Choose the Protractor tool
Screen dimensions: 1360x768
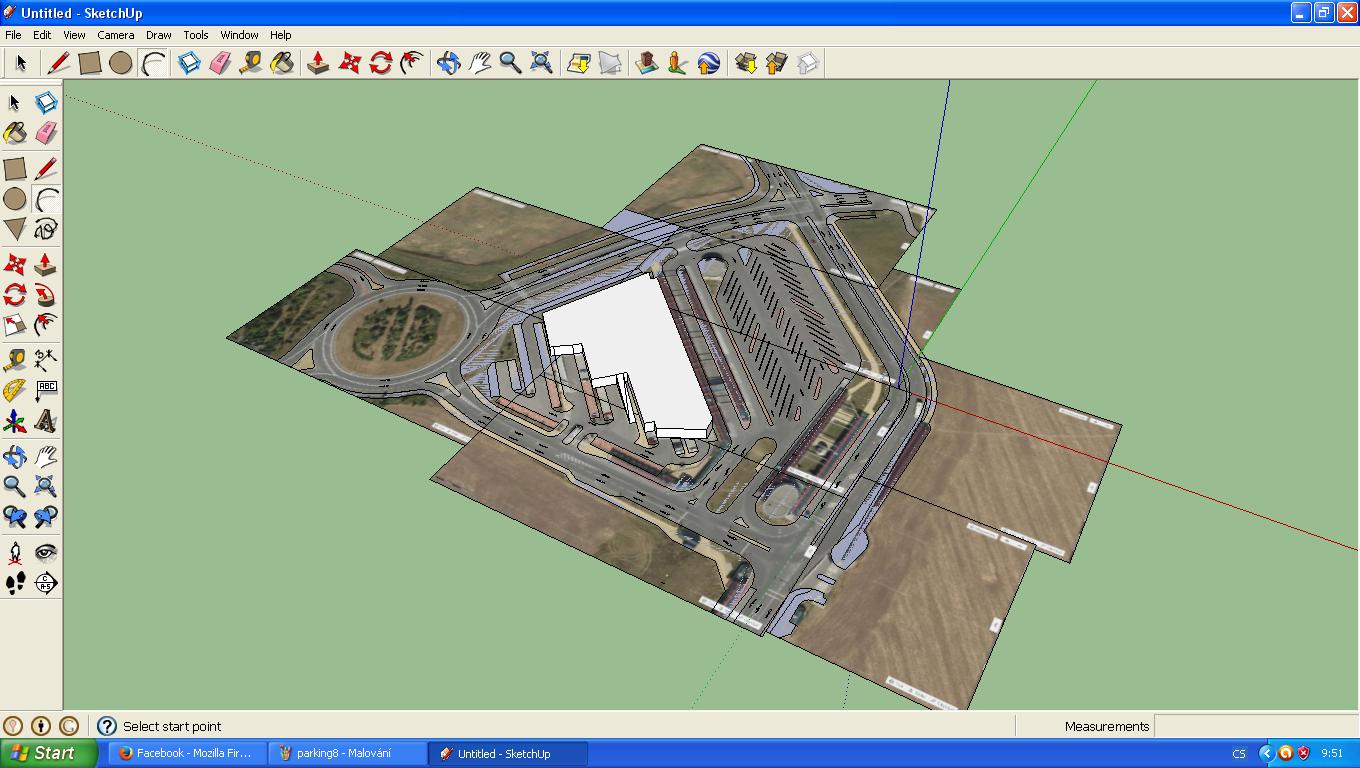coord(15,390)
